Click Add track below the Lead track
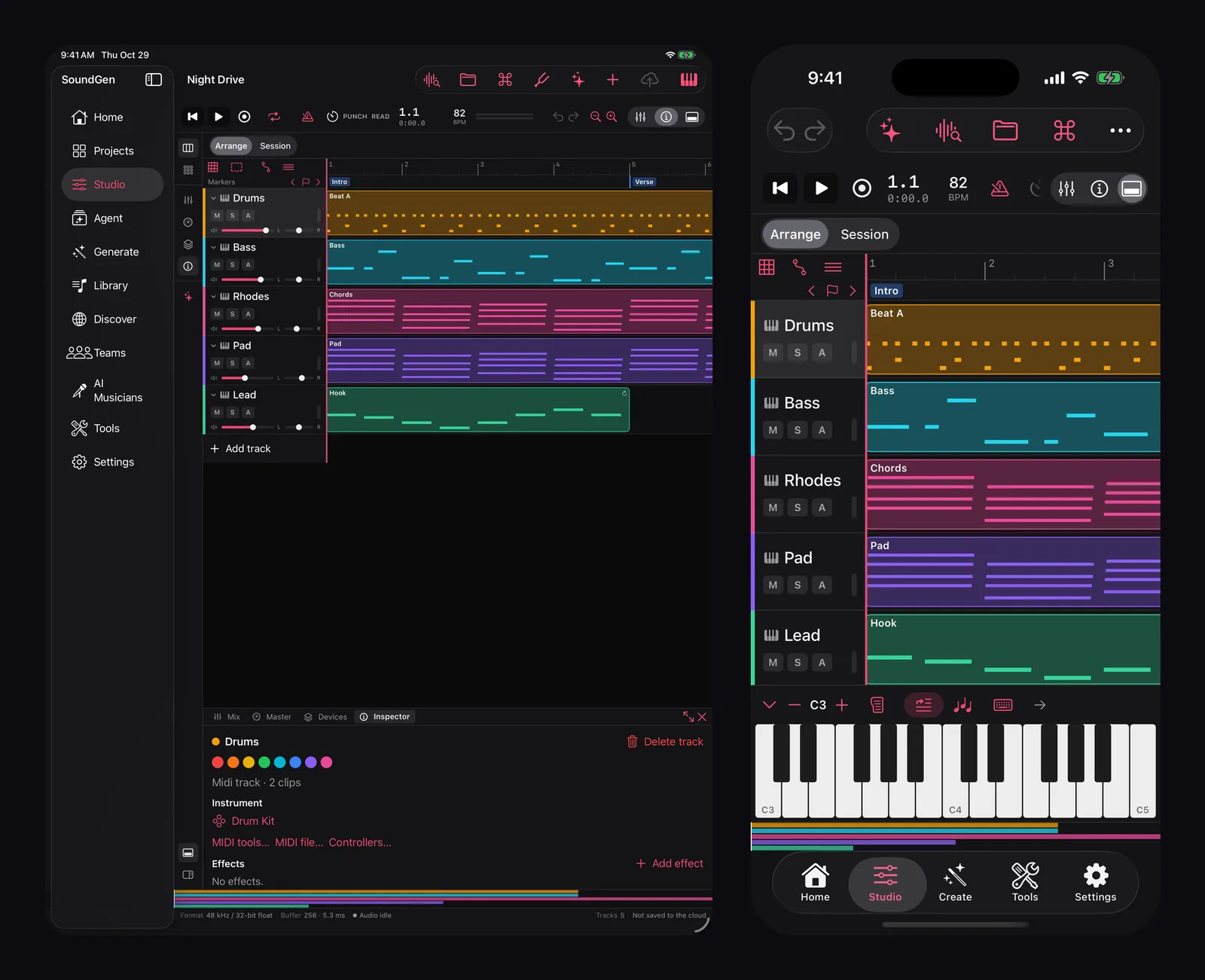 240,449
